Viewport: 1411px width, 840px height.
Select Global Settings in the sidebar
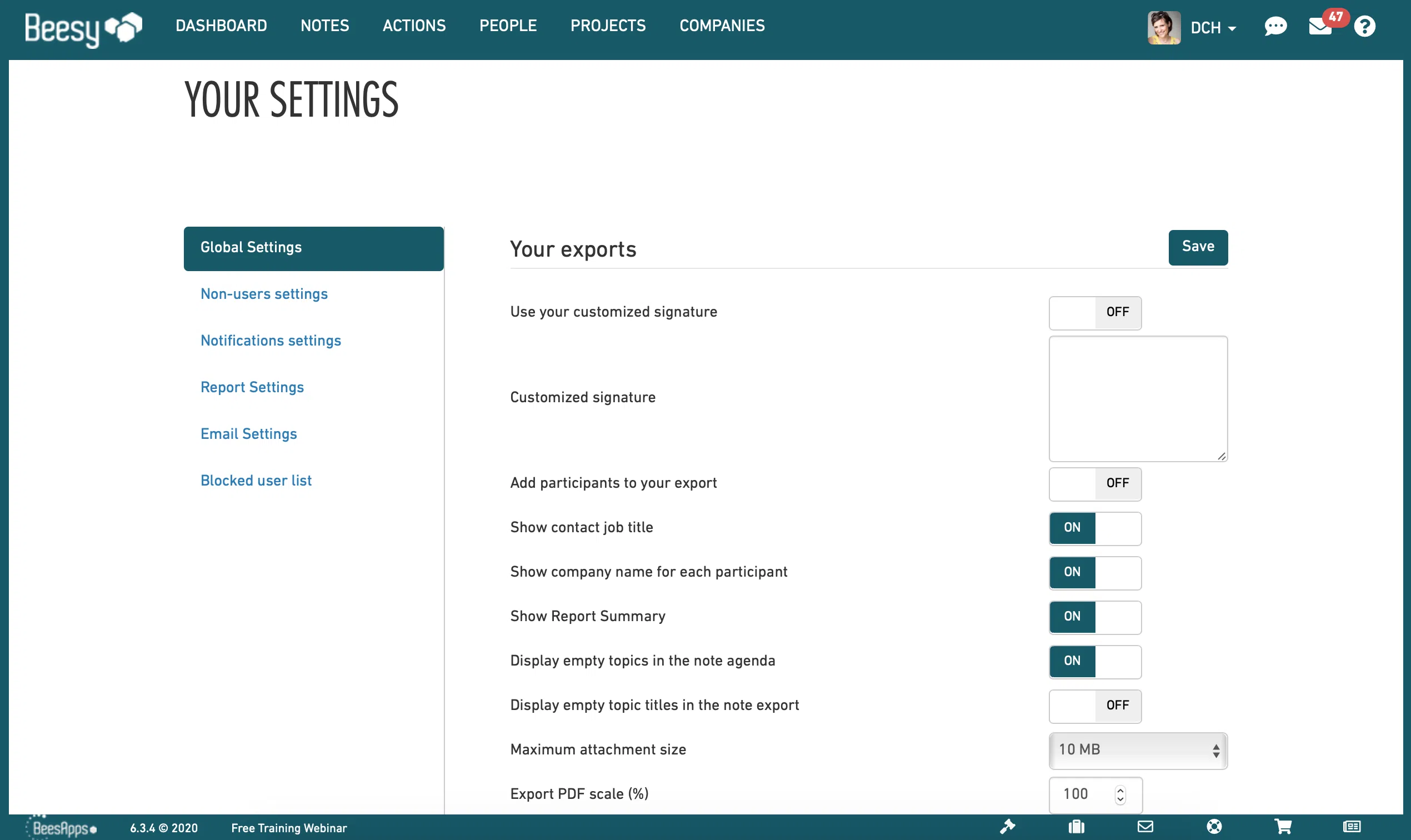pyautogui.click(x=313, y=248)
